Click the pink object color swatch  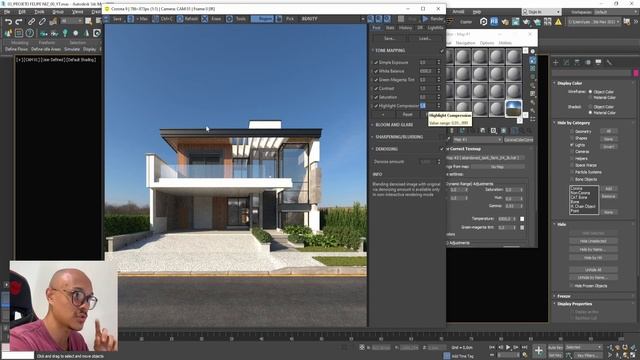pyautogui.click(x=636, y=73)
